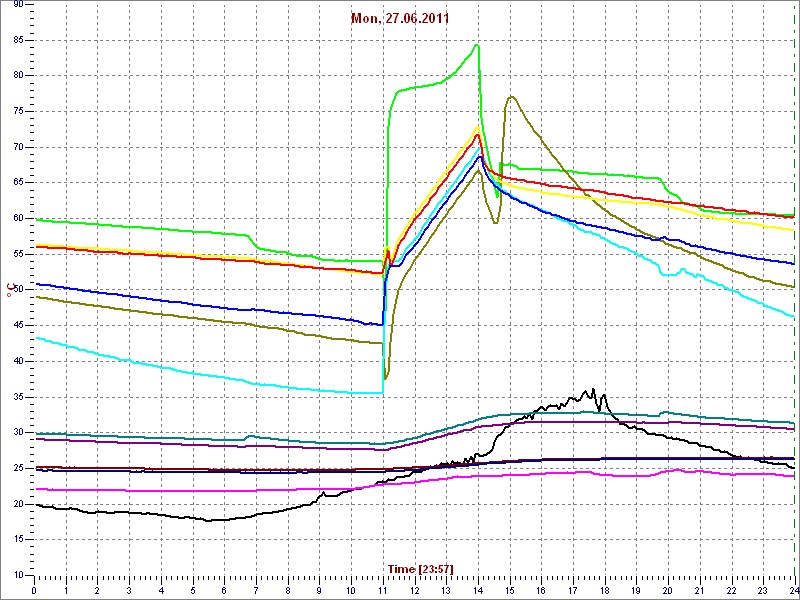Viewport: 800px width, 600px height.
Task: Click hour 3 label on time axis
Action: (x=129, y=592)
